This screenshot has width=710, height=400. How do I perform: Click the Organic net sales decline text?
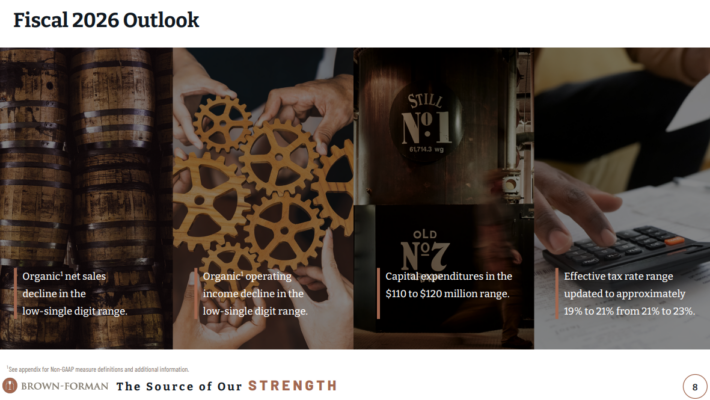[75, 294]
